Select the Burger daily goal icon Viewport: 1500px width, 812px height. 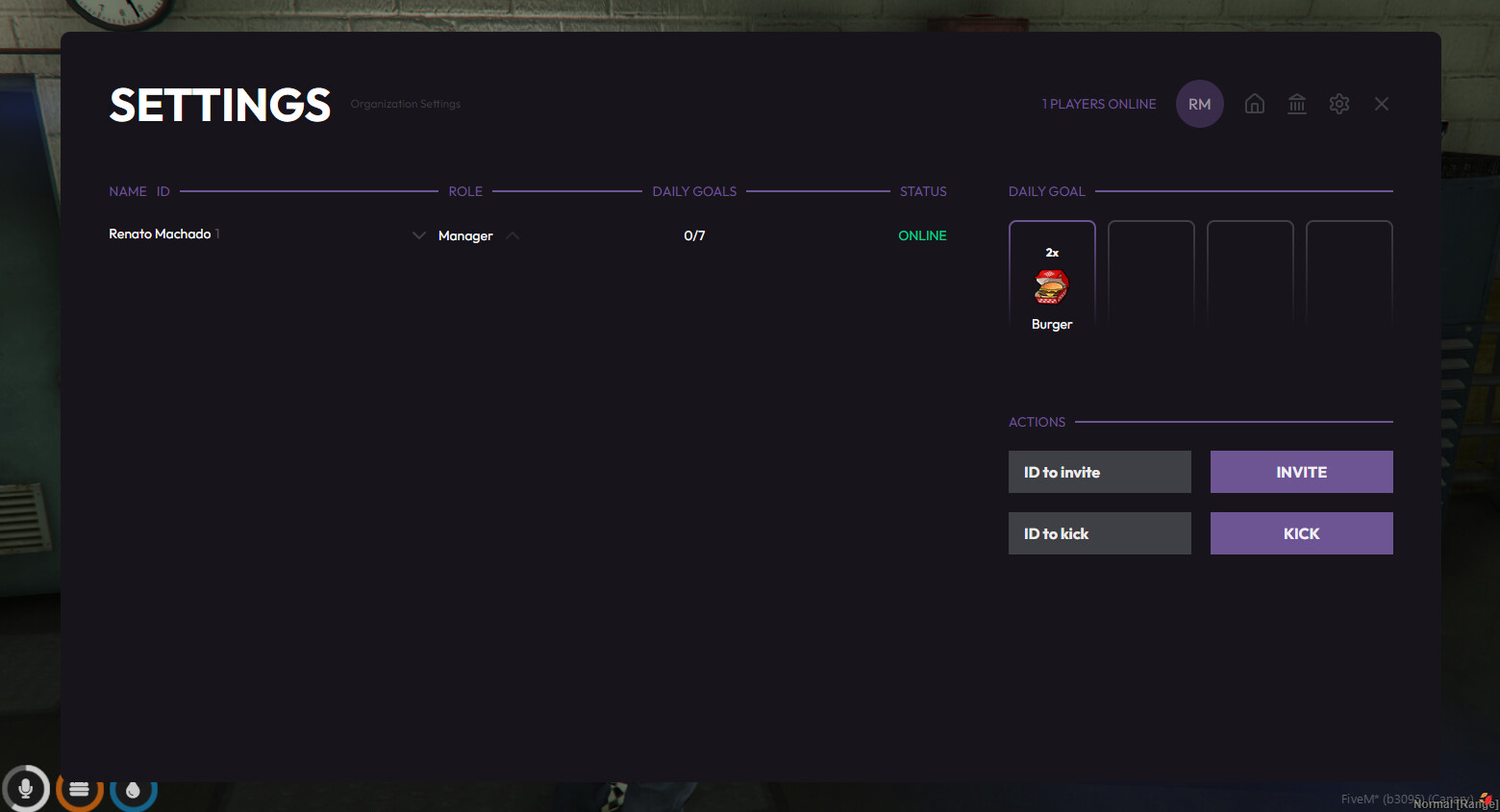1052,287
